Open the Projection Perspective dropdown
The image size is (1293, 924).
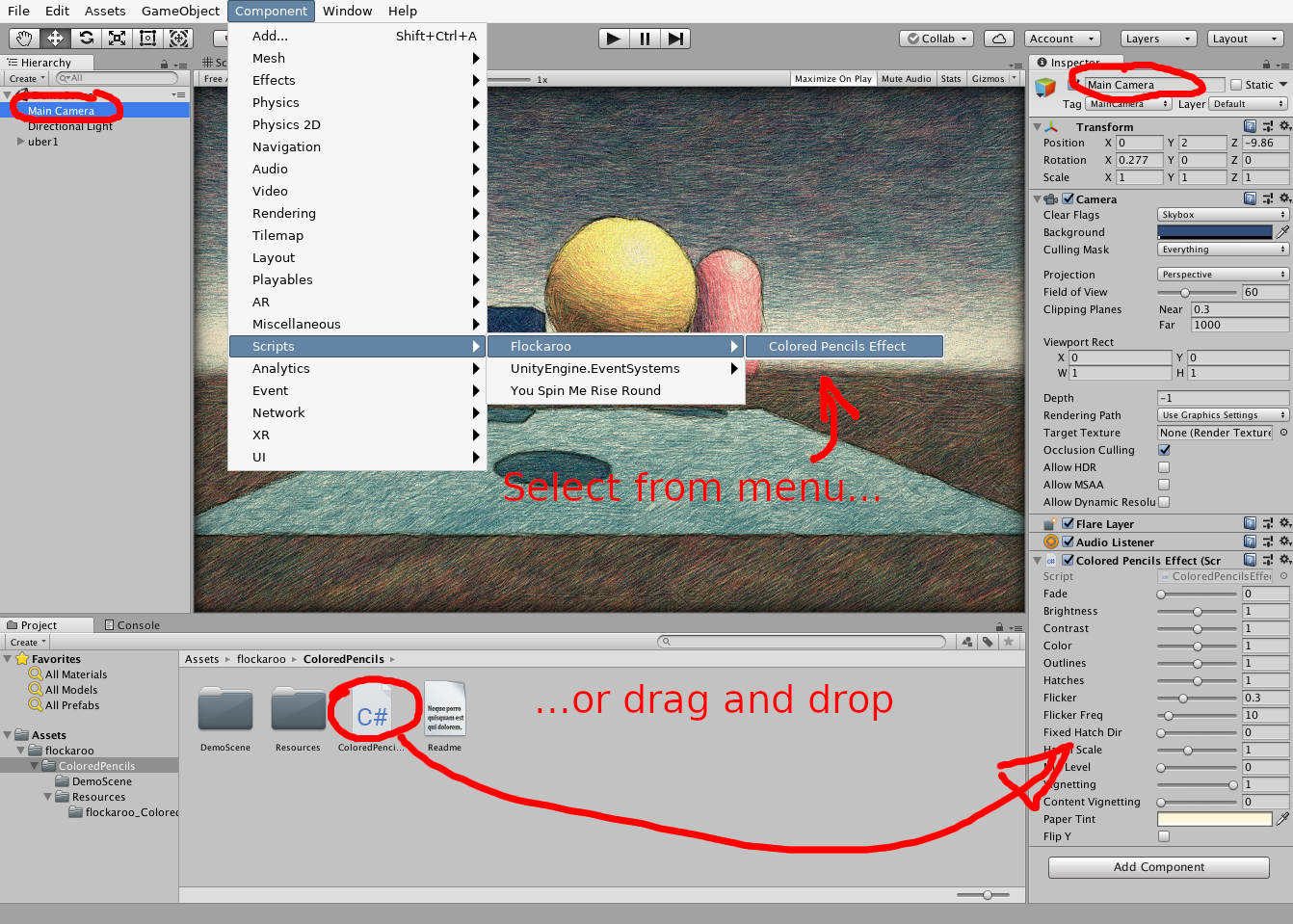1222,275
